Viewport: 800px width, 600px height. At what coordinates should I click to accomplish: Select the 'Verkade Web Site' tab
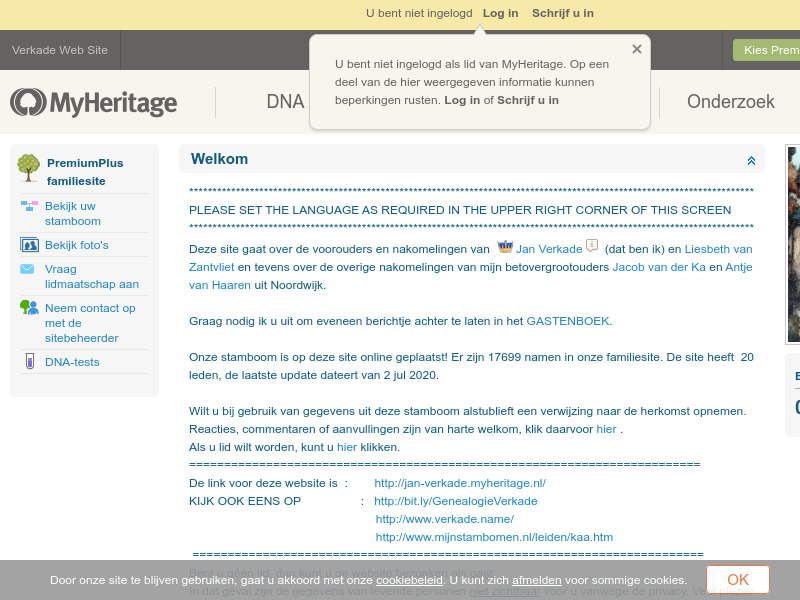(x=59, y=49)
